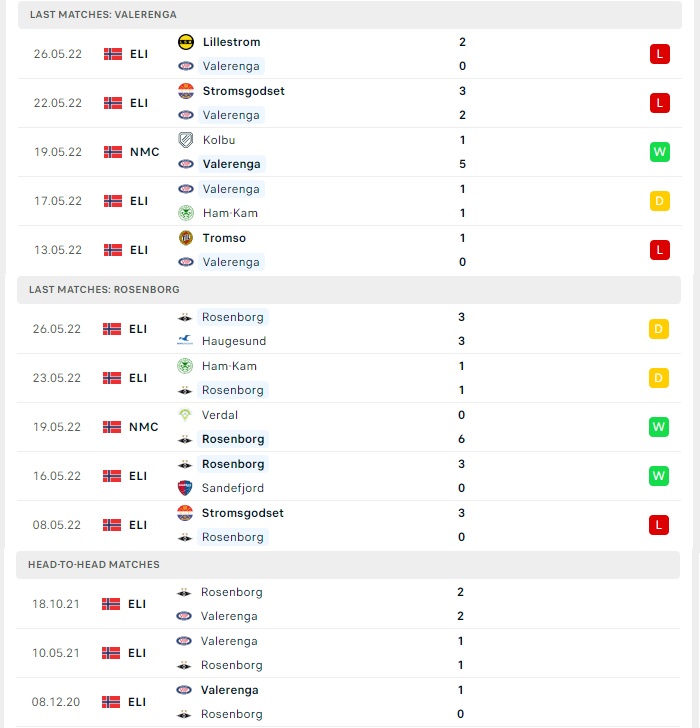Open the Head-to-Head Matches section header
This screenshot has height=728, width=700.
pos(348,565)
